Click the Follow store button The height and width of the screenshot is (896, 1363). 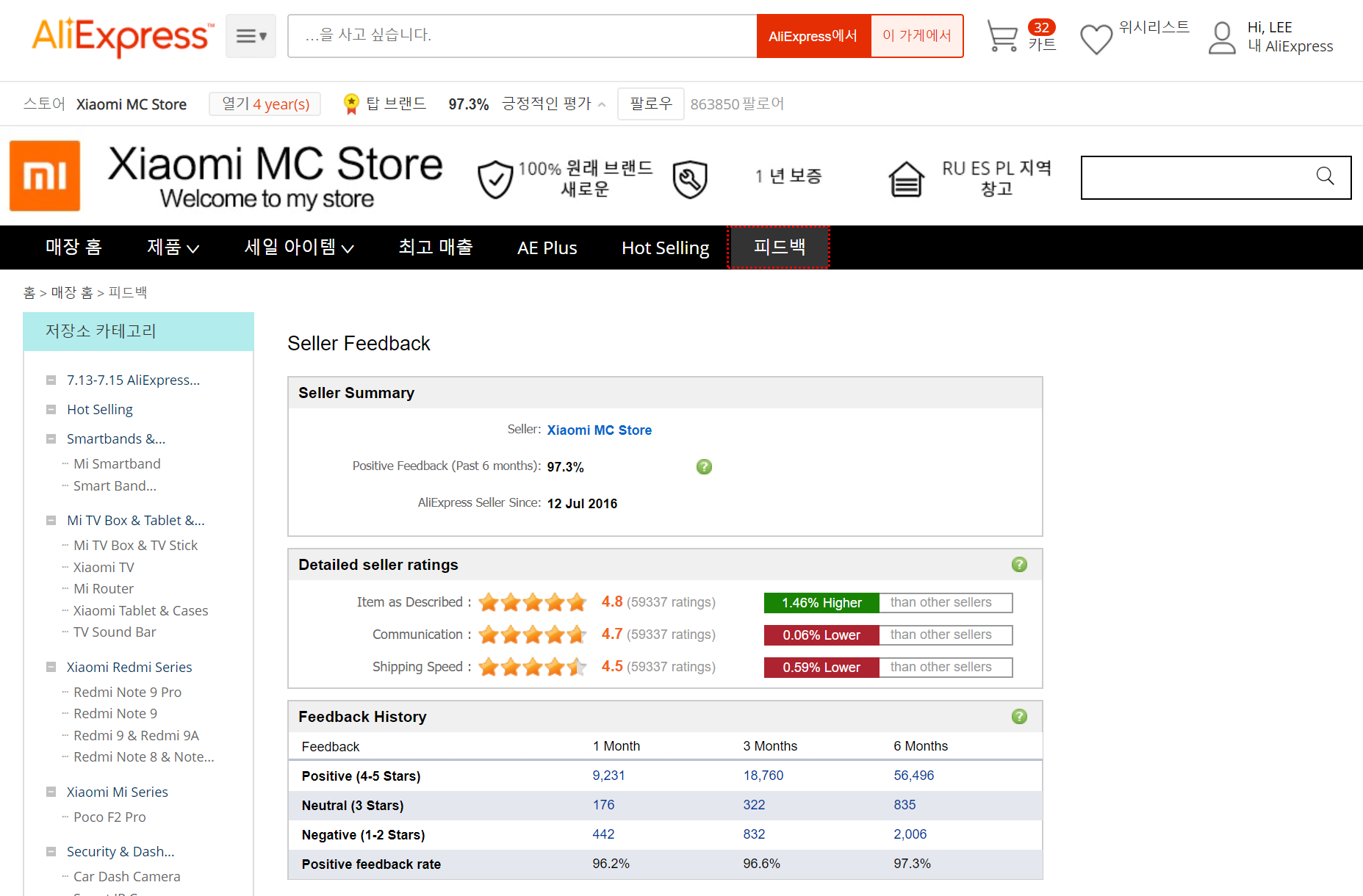click(x=651, y=104)
